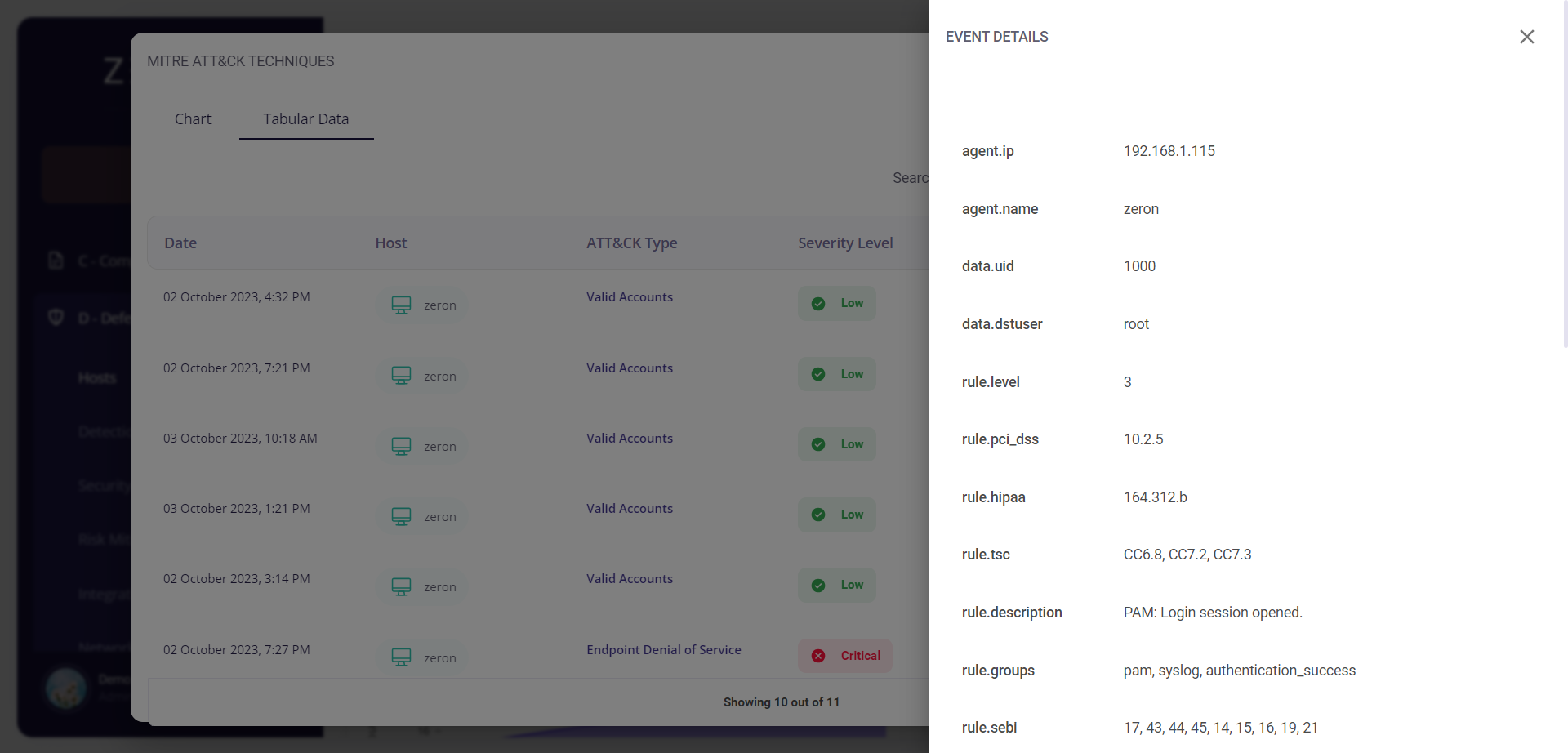The height and width of the screenshot is (753, 1568).
Task: Click the user avatar in the sidebar
Action: point(66,688)
